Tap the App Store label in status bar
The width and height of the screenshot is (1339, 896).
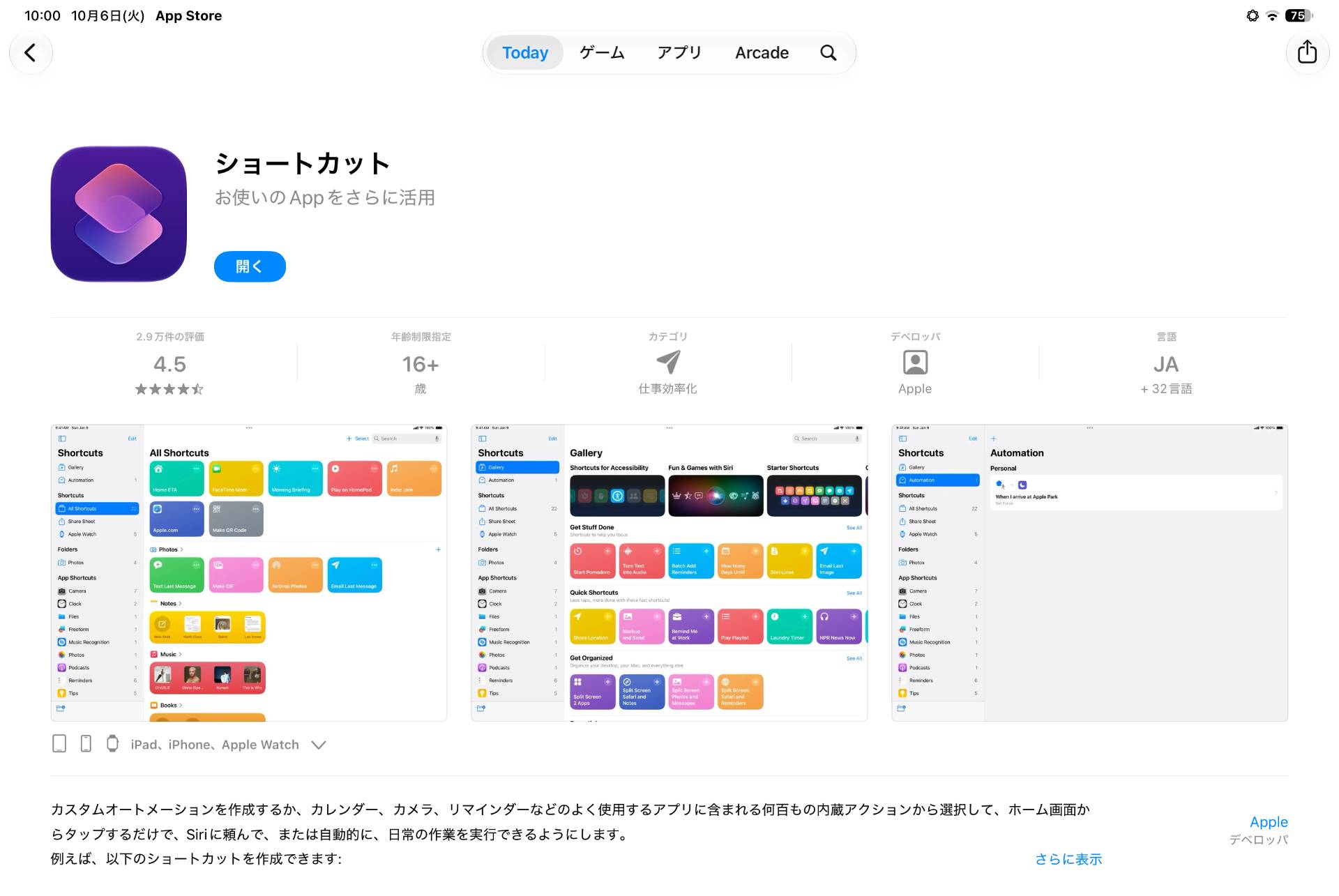[x=188, y=15]
